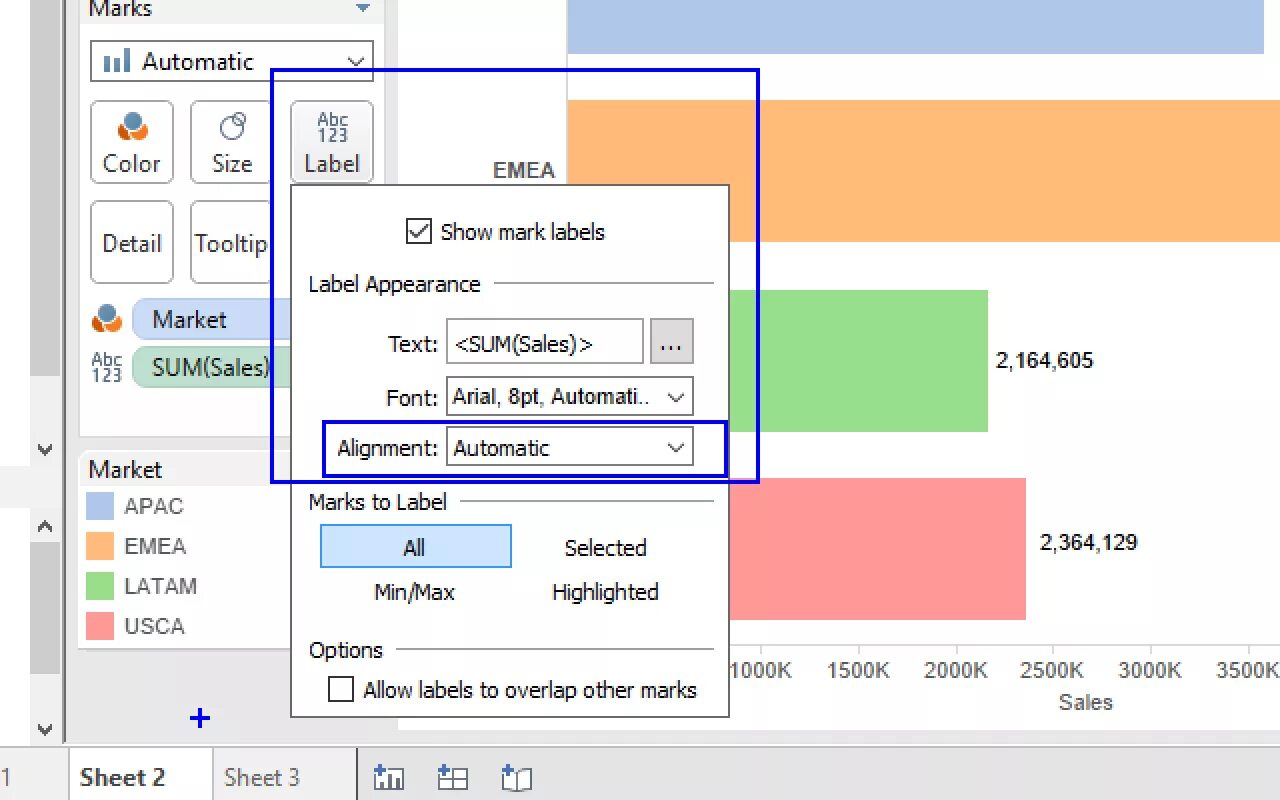Click the green LATAM bar
This screenshot has width=1280, height=800.
click(x=858, y=361)
